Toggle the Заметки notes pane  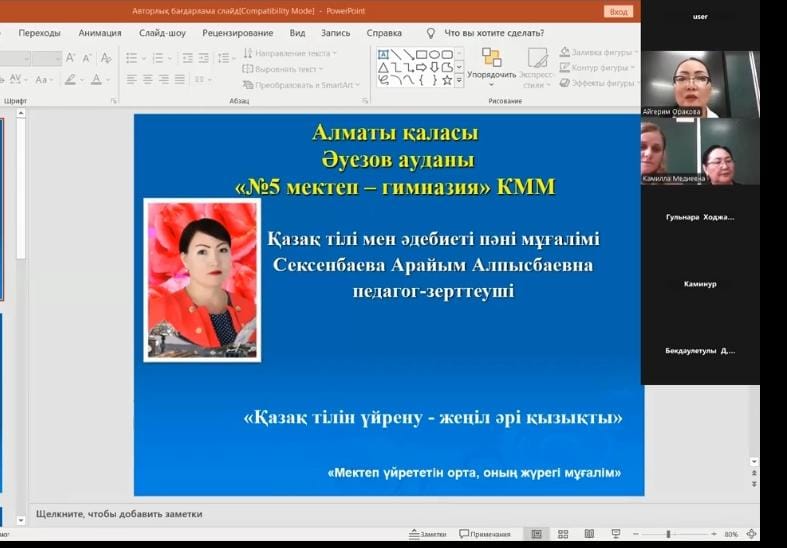(x=428, y=534)
